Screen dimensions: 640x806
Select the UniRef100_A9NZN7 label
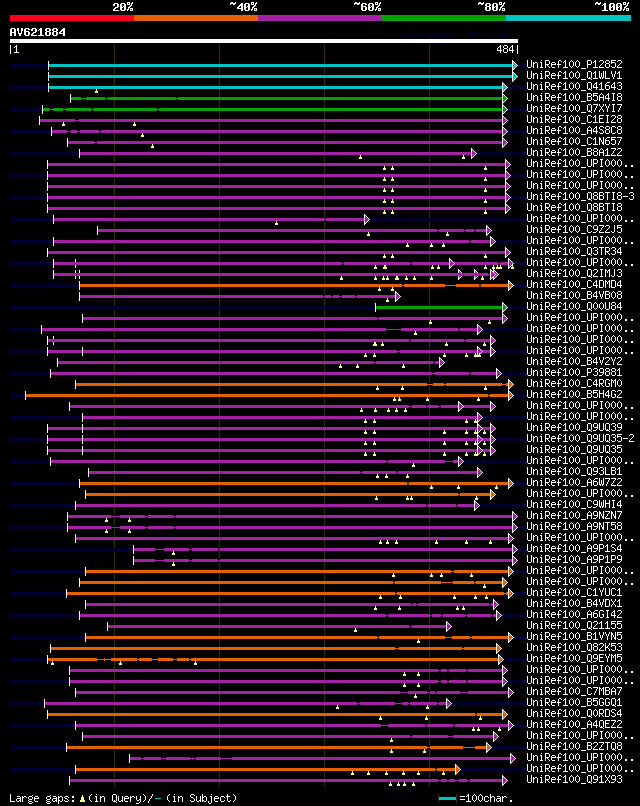[574, 515]
